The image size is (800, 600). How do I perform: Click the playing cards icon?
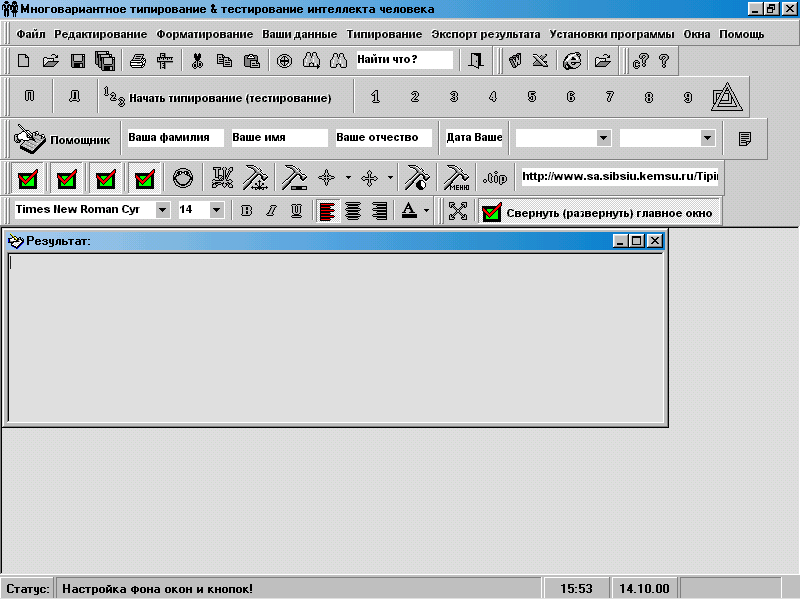coord(516,61)
